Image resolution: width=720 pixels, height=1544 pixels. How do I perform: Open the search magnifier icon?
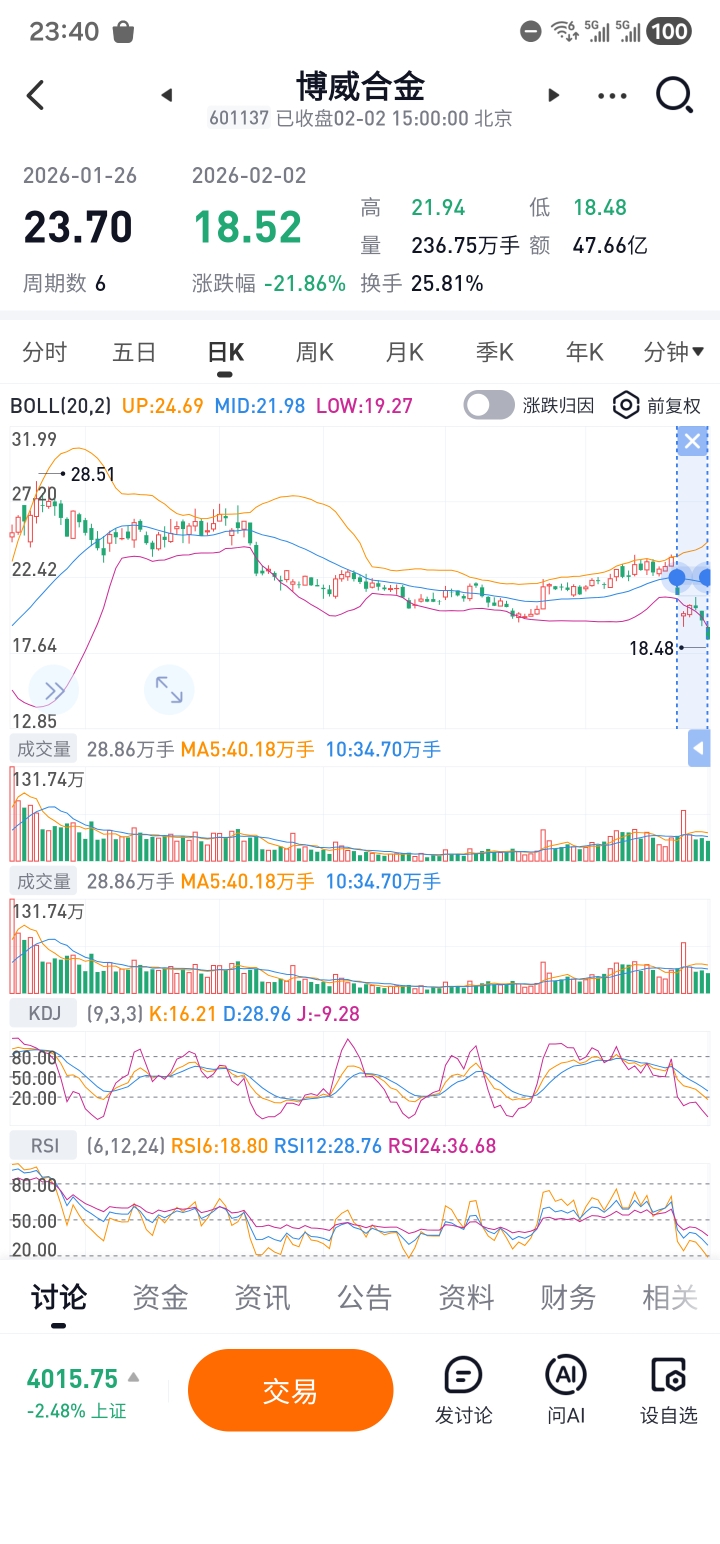pos(674,96)
